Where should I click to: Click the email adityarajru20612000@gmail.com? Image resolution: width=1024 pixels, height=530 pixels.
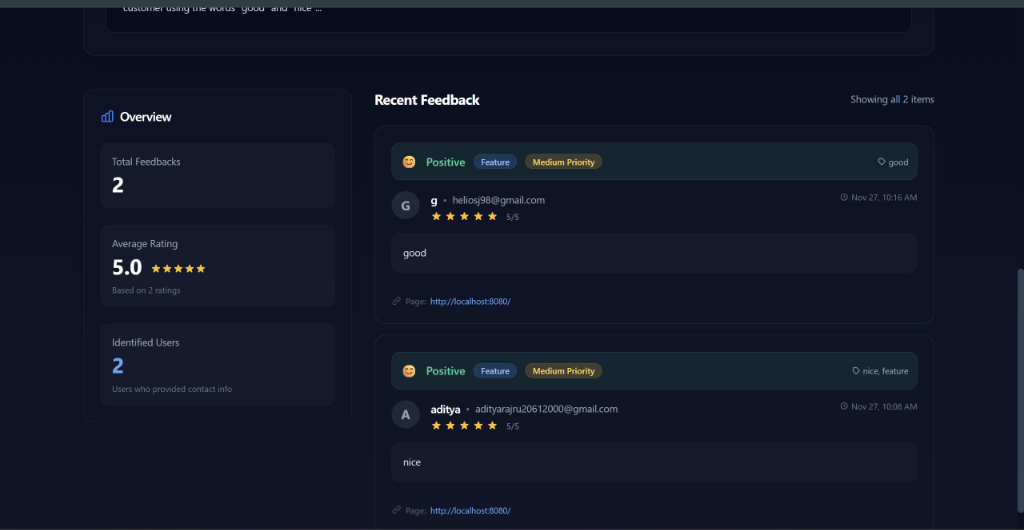tap(547, 409)
